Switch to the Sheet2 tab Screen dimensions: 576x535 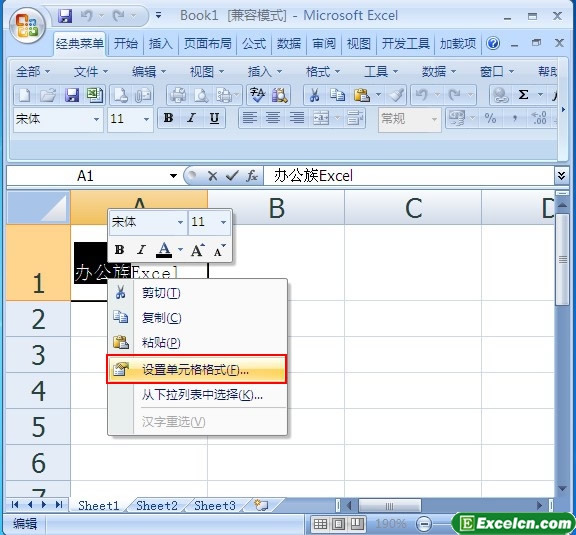click(x=157, y=506)
